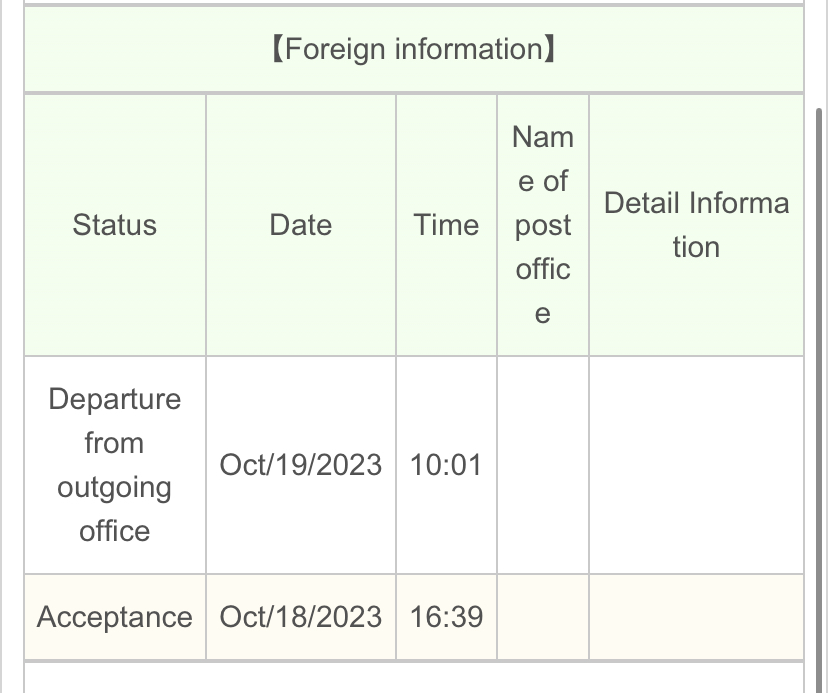Click the Departure from outgoing office status
The height and width of the screenshot is (693, 828).
click(x=114, y=465)
